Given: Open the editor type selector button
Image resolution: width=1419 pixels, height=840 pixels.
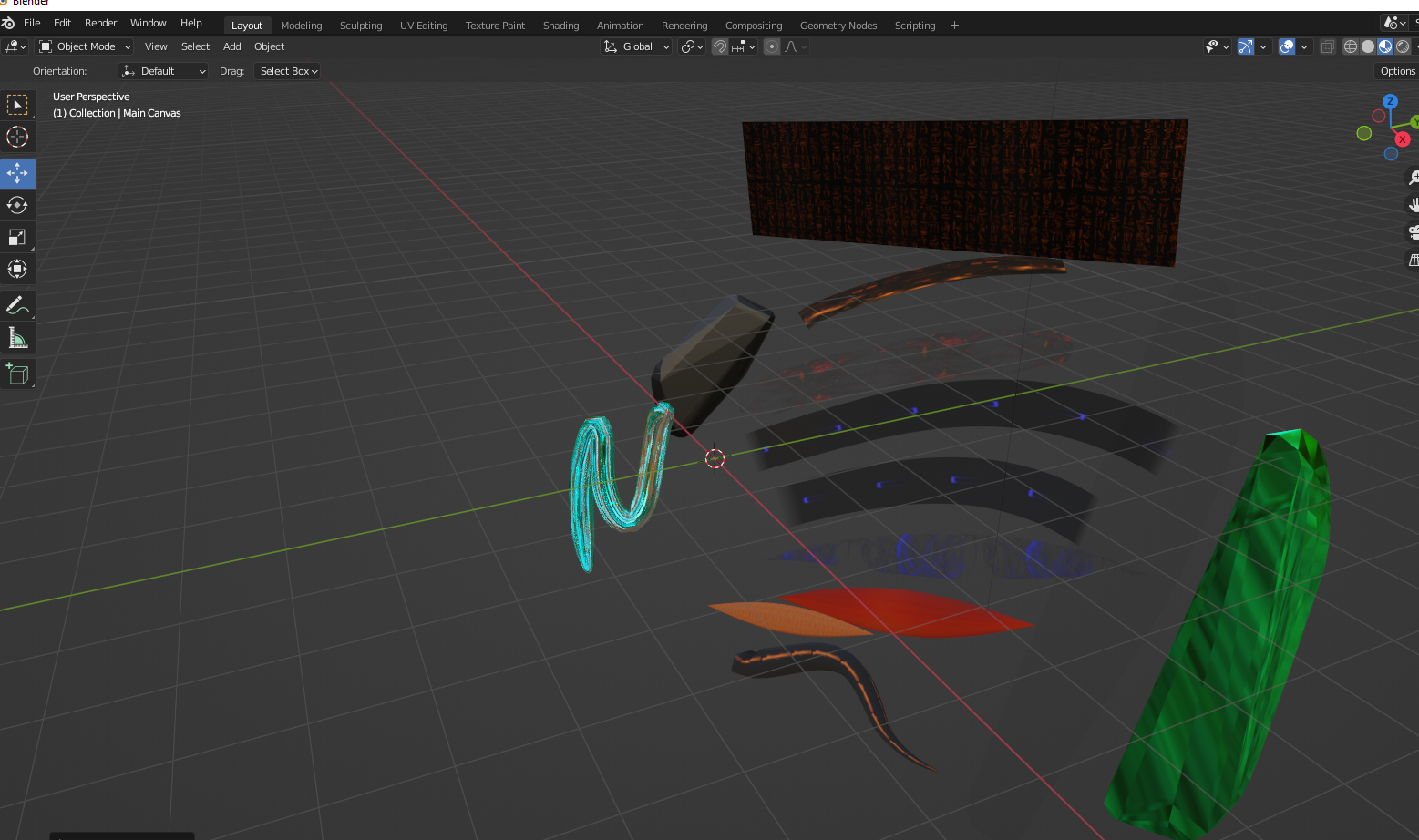Looking at the screenshot, I should [x=15, y=46].
